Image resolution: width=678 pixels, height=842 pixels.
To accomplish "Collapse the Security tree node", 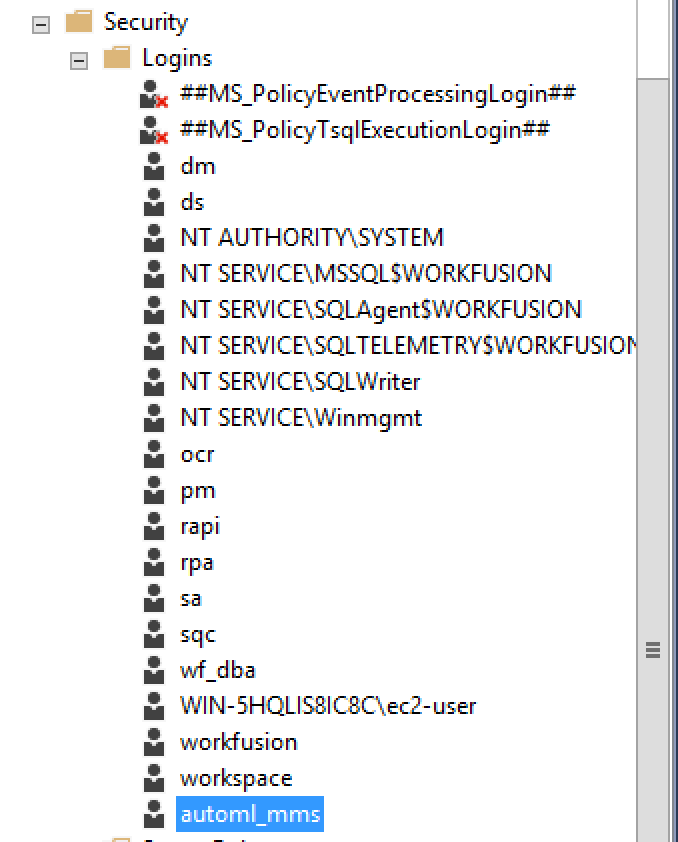I will tap(41, 25).
